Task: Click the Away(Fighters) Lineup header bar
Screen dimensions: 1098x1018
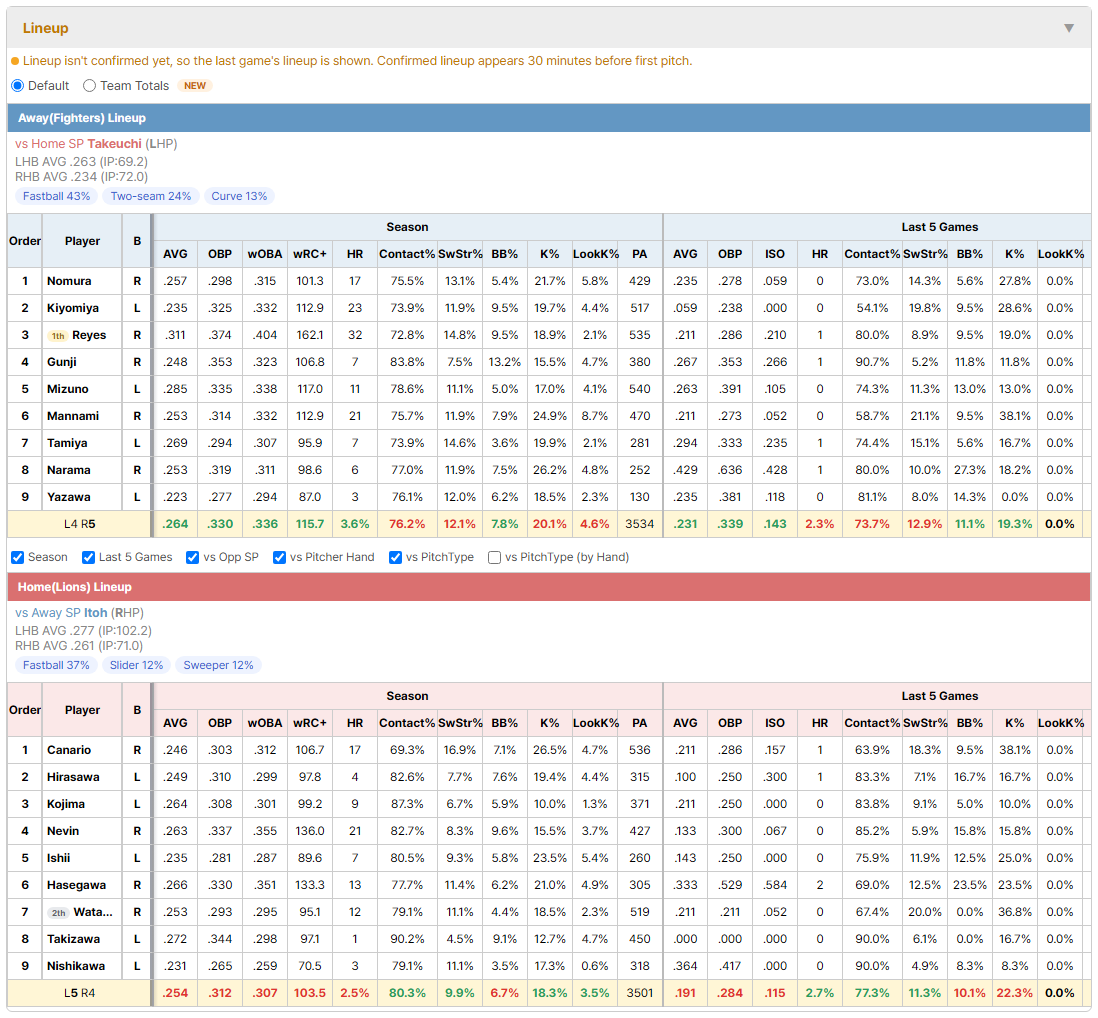Action: 549,118
